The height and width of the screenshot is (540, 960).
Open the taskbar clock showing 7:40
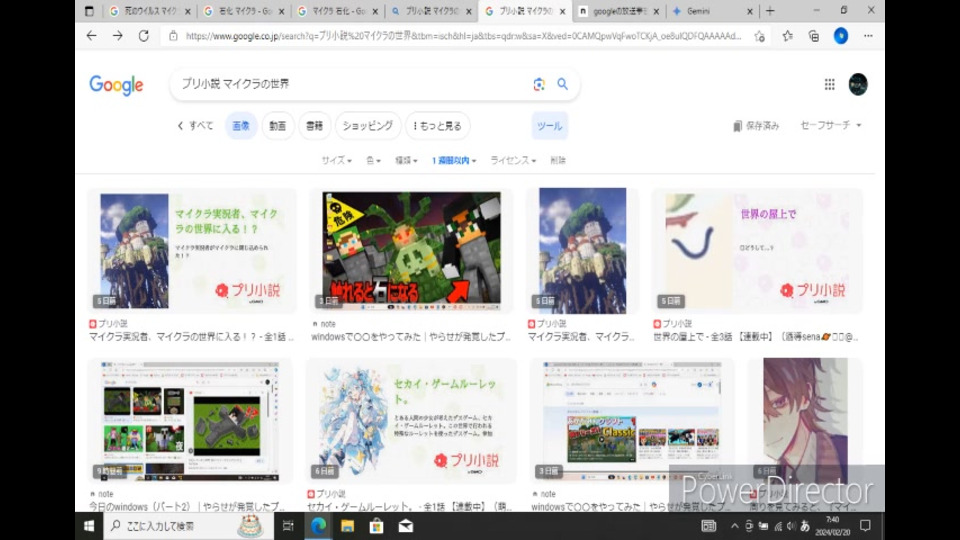(x=832, y=526)
